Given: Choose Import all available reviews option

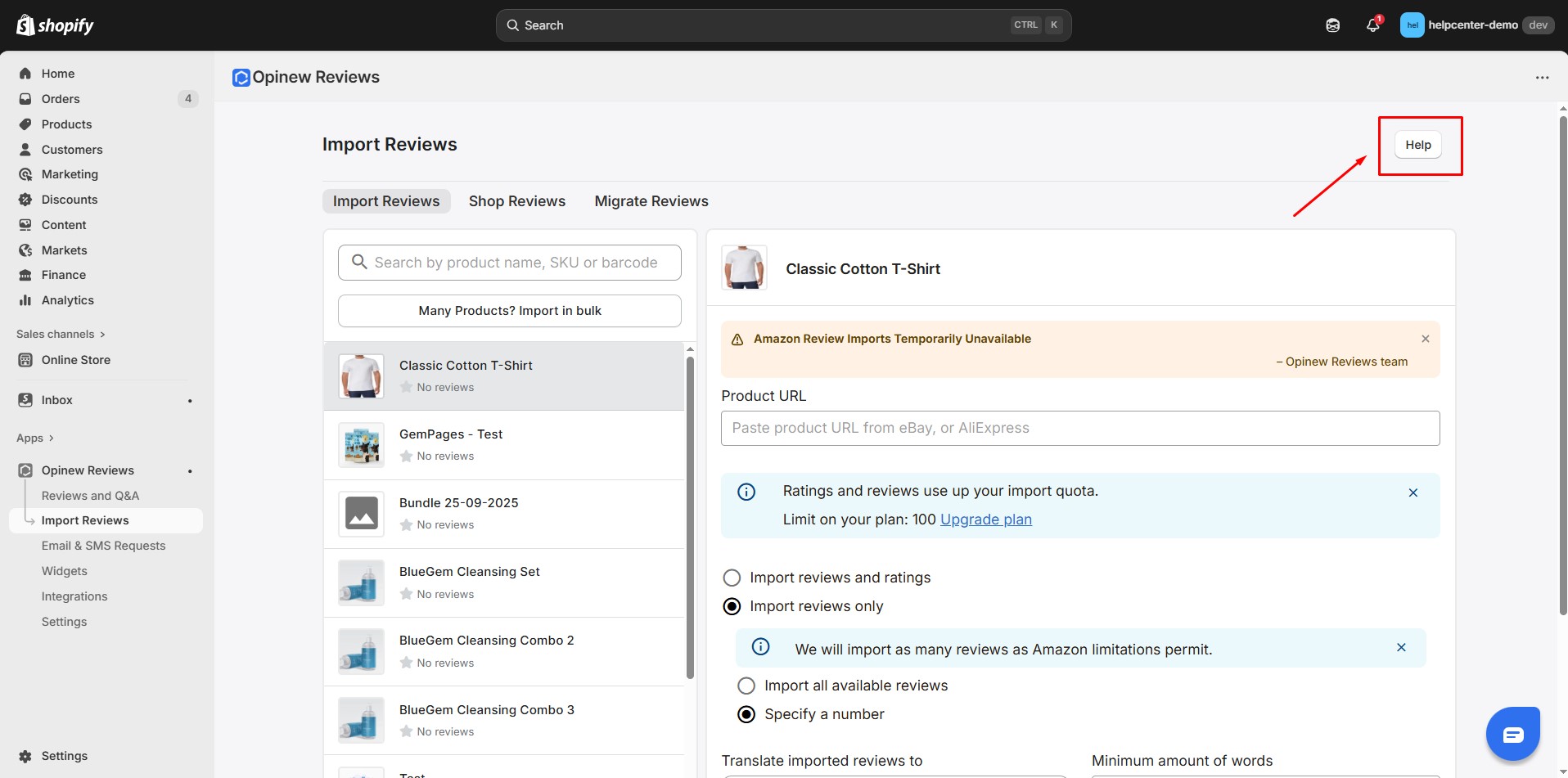Looking at the screenshot, I should [x=746, y=686].
